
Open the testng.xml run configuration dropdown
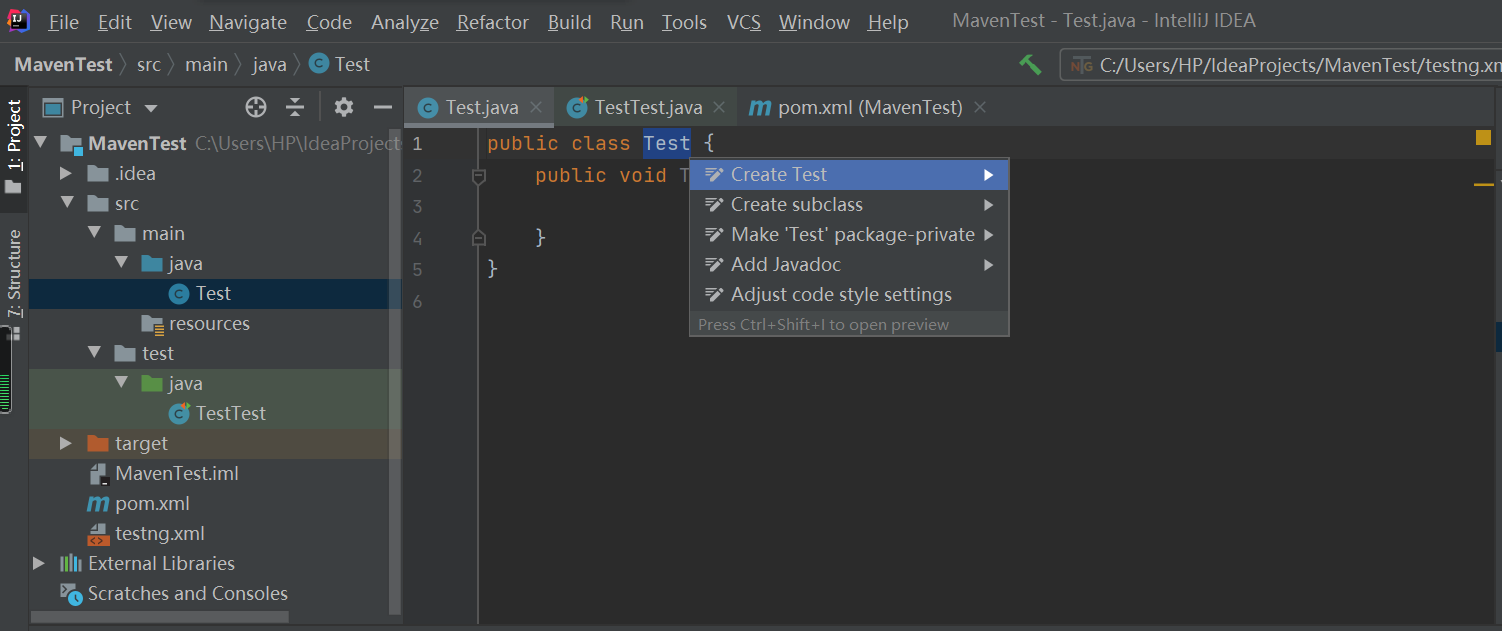click(1282, 65)
